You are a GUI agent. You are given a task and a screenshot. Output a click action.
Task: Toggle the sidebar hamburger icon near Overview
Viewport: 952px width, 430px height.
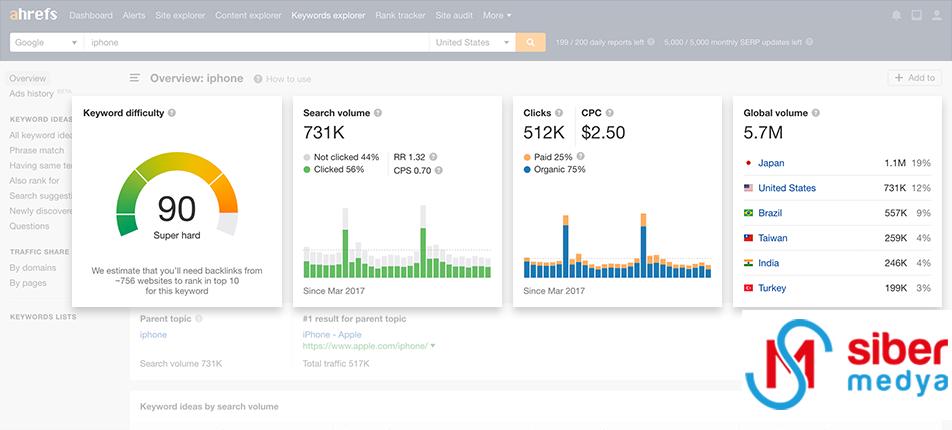tap(135, 78)
